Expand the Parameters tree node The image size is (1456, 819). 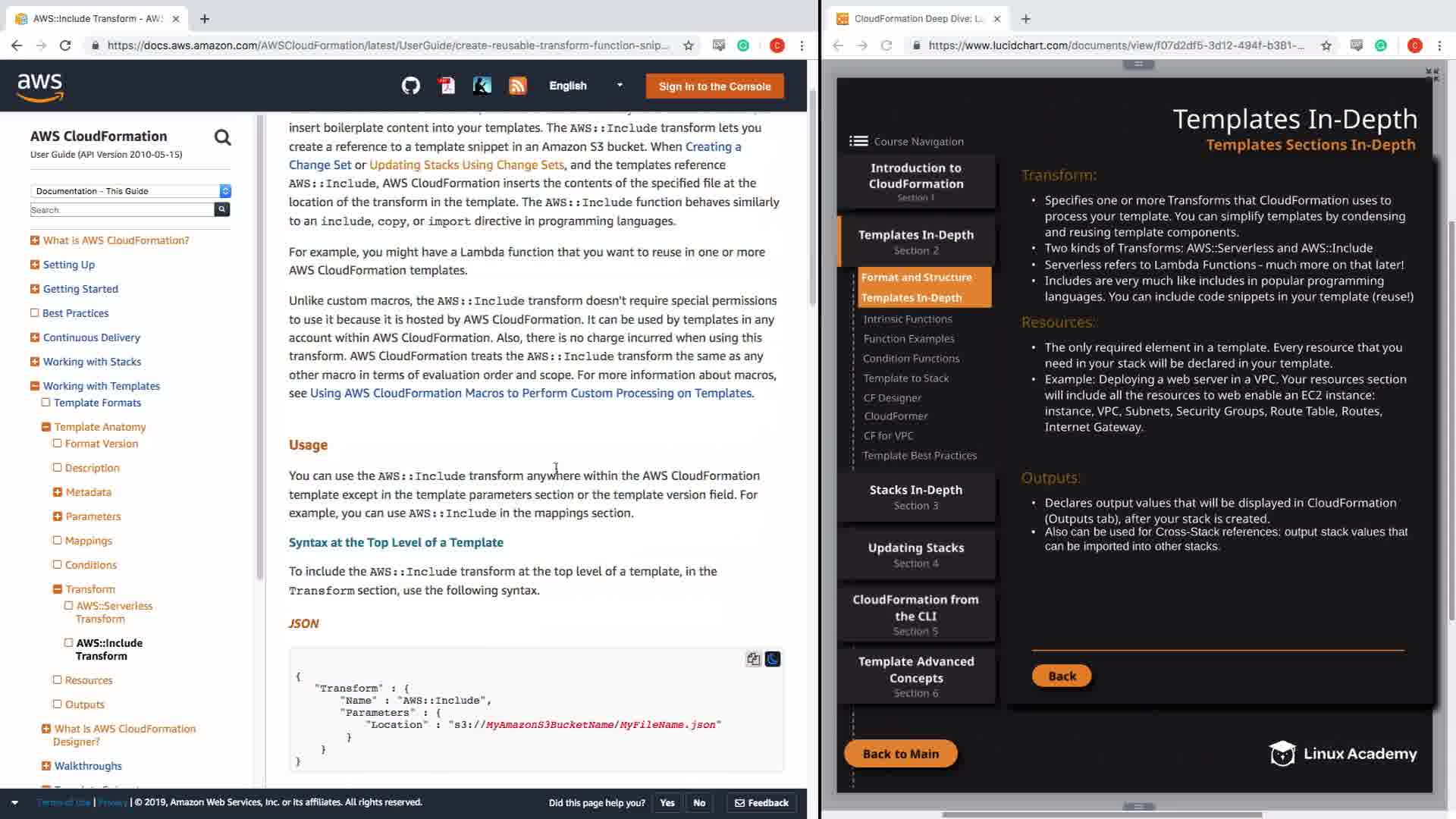(x=57, y=516)
